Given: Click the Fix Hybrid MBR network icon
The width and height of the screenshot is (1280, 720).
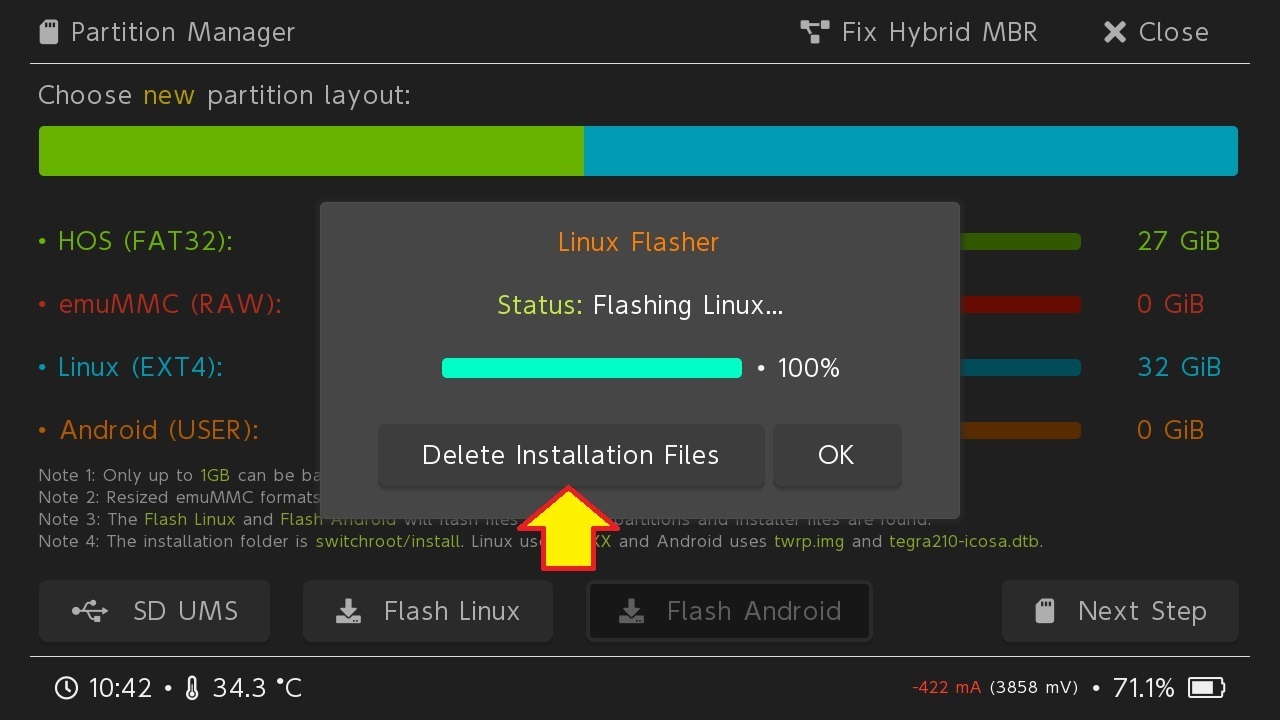Looking at the screenshot, I should [815, 32].
